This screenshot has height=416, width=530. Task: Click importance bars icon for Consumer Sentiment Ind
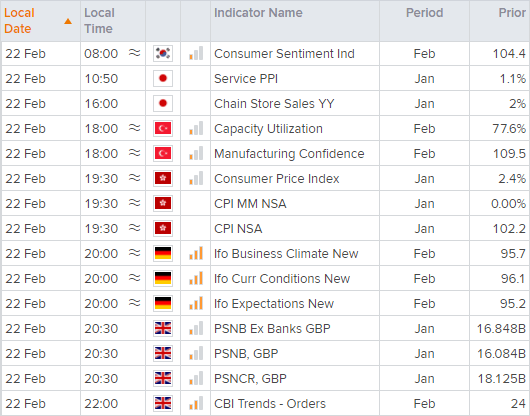(x=196, y=53)
